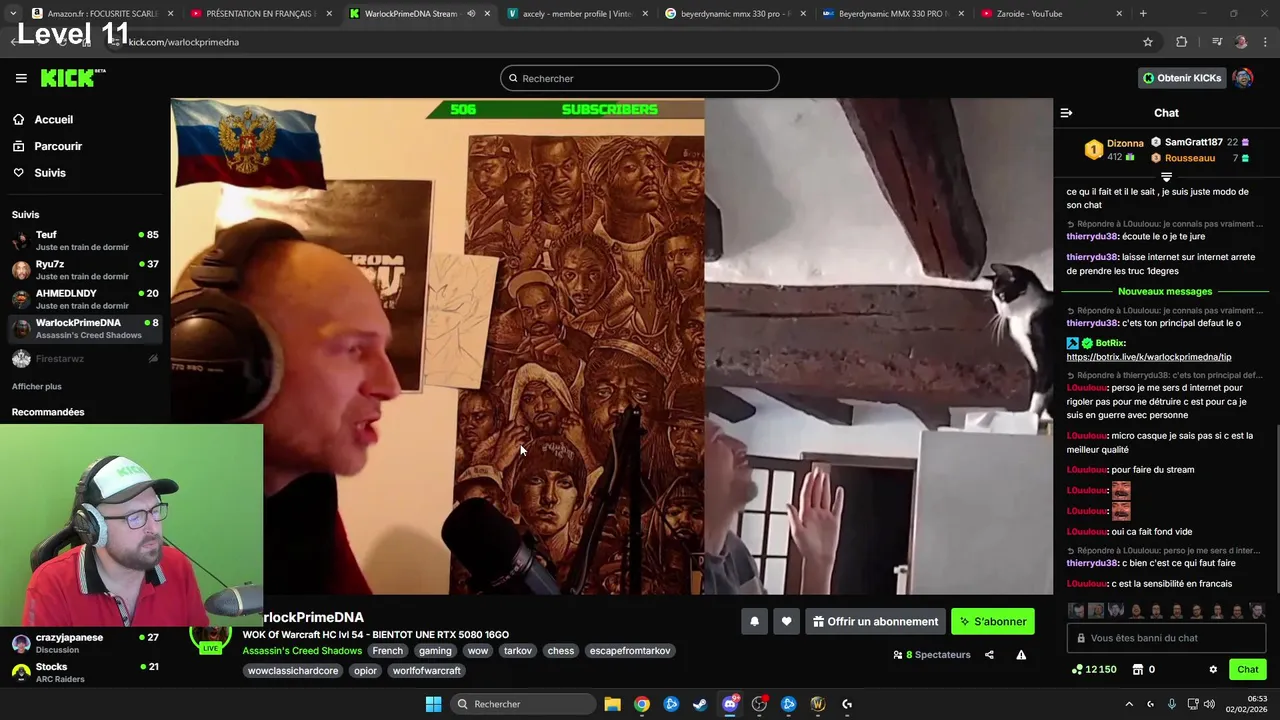The height and width of the screenshot is (720, 1280).
Task: Open Steam from the taskbar
Action: (700, 704)
